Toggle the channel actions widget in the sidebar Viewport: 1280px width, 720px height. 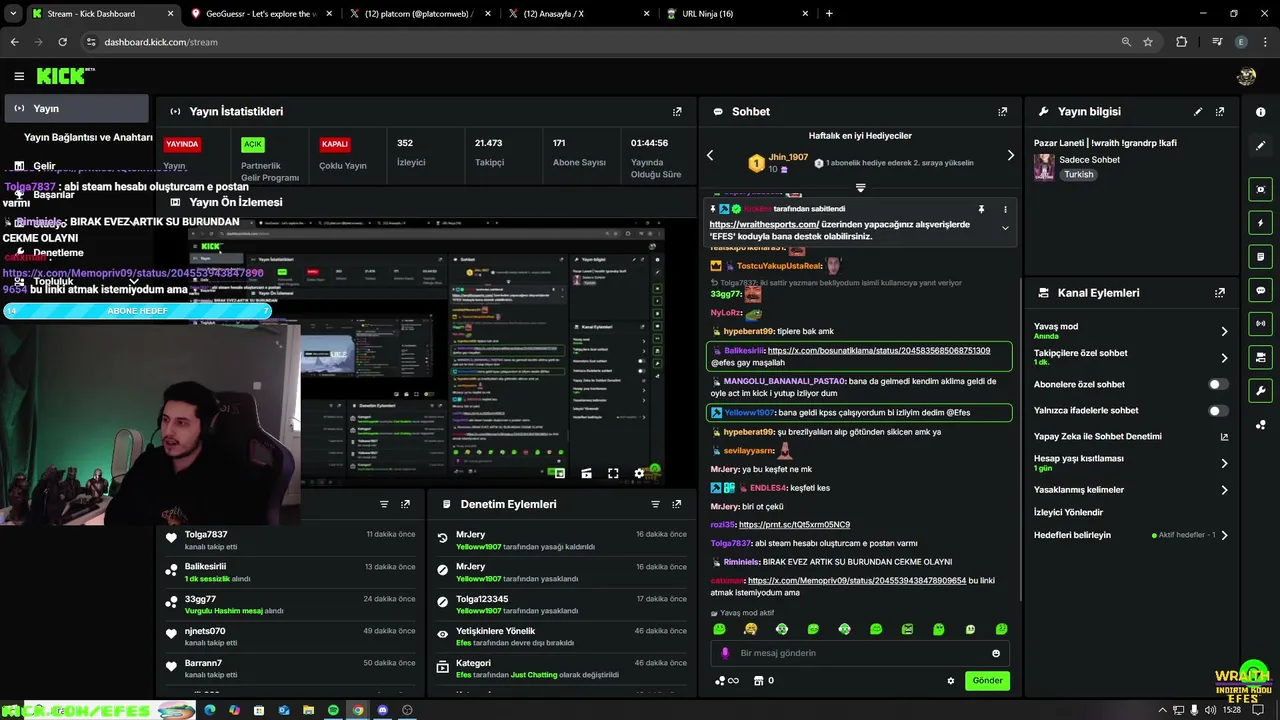pos(1261,357)
